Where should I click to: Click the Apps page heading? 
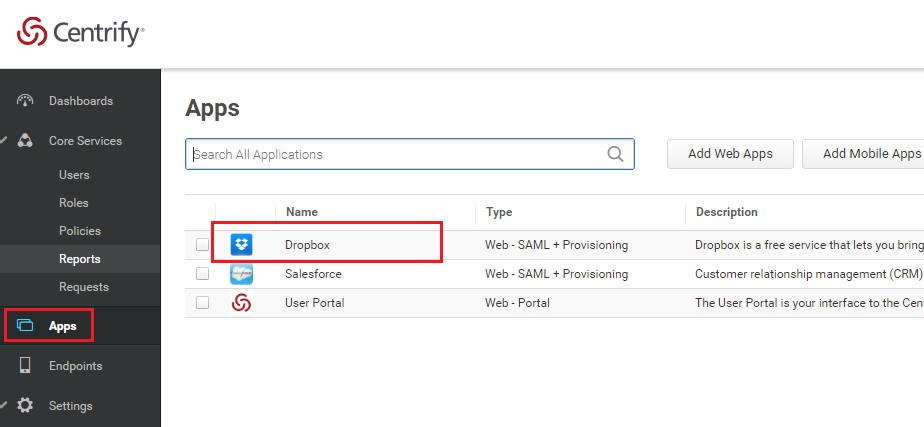coord(212,109)
